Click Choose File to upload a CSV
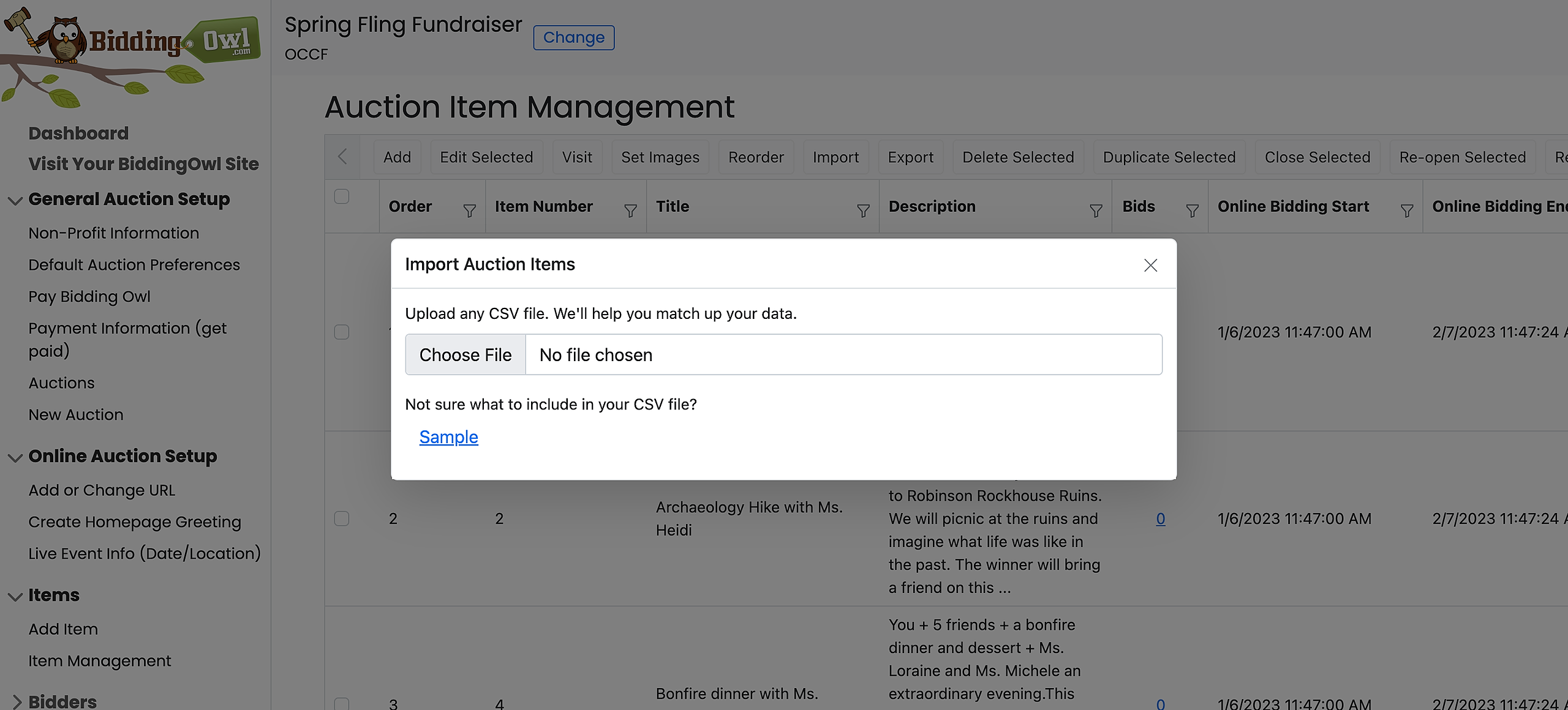This screenshot has height=710, width=1568. pos(466,355)
